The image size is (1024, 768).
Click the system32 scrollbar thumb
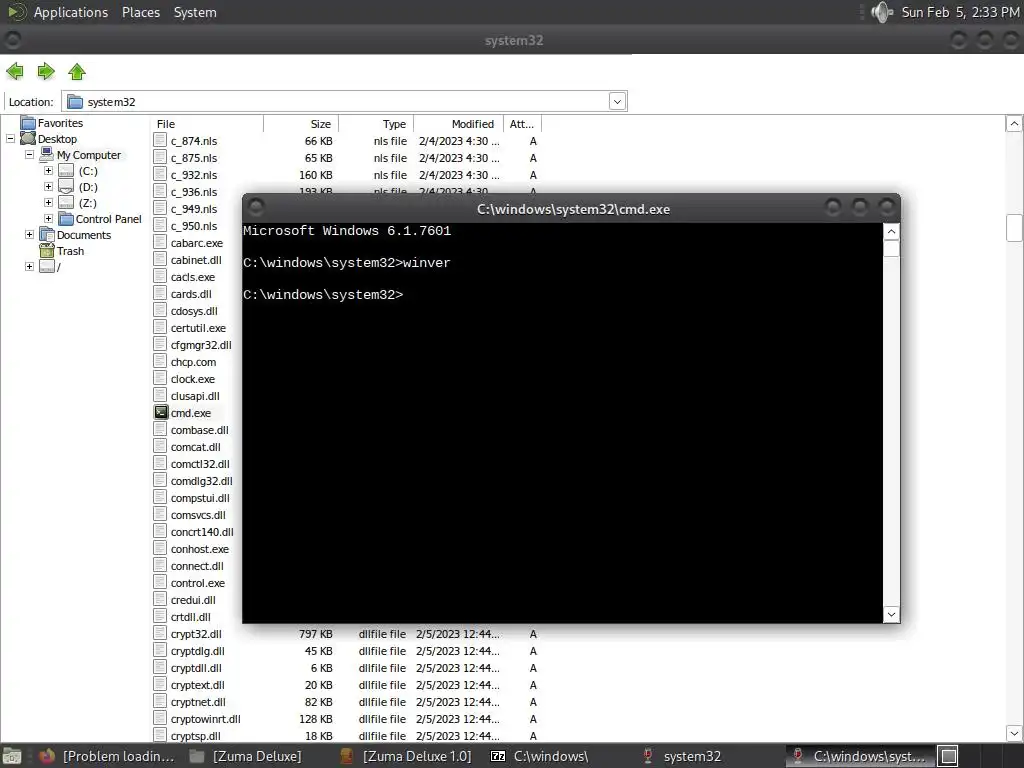tap(1014, 228)
